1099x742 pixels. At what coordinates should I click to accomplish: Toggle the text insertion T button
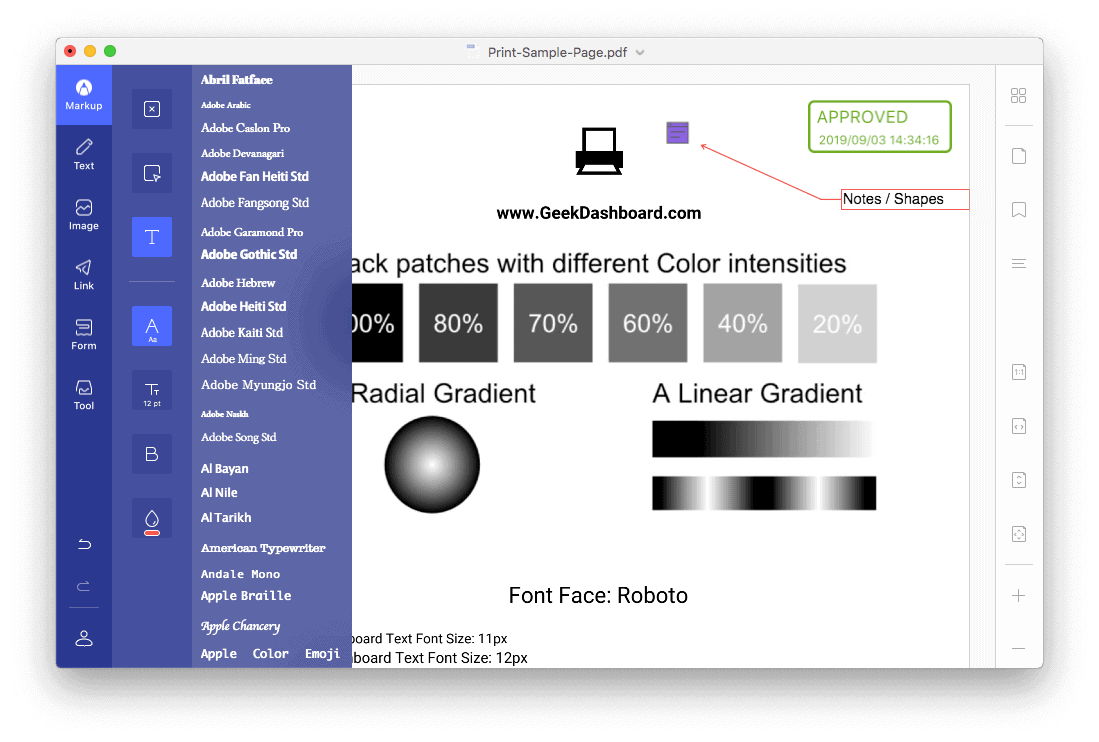point(151,237)
